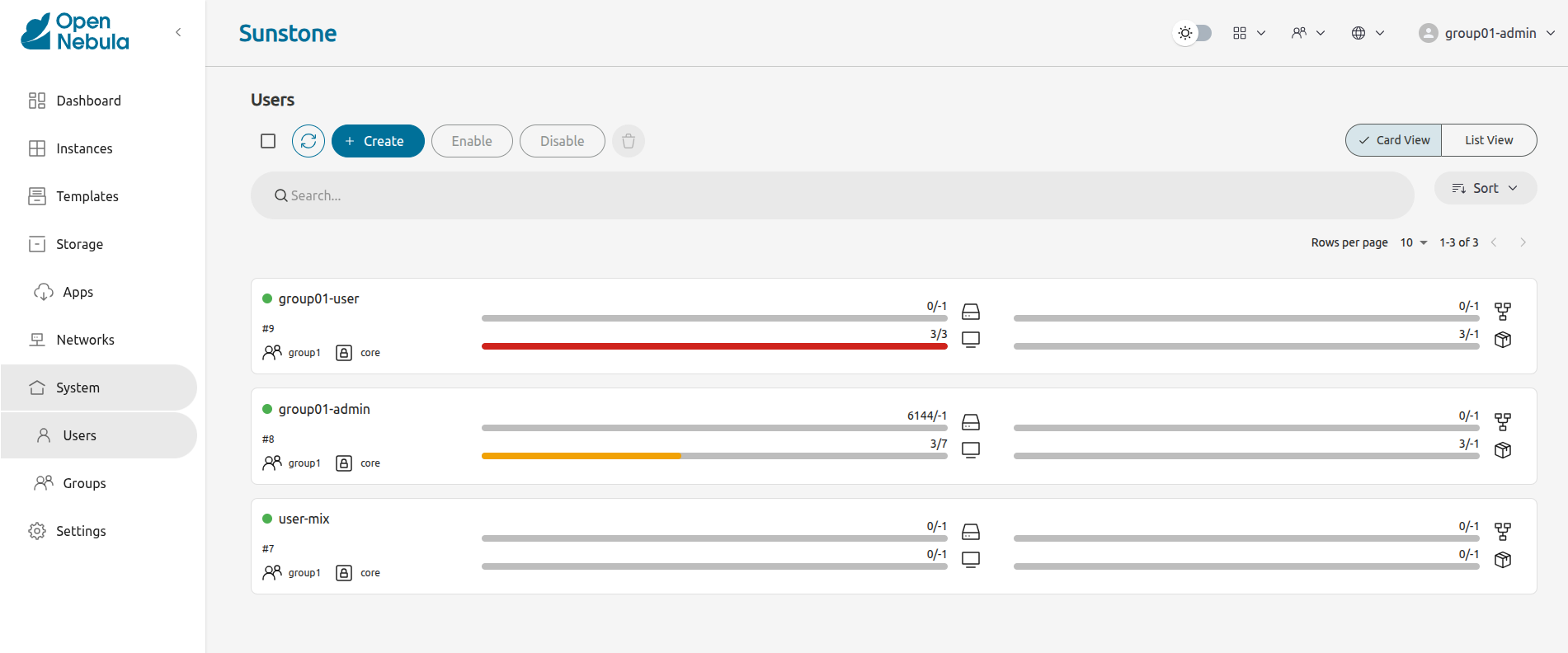The width and height of the screenshot is (1568, 653).
Task: Open the Sort dropdown
Action: point(1485,188)
